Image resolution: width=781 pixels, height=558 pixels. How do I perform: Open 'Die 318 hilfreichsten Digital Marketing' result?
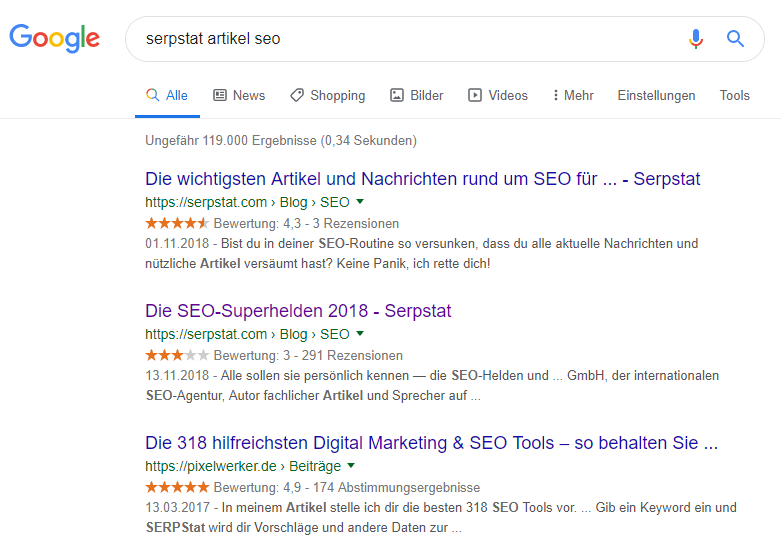click(x=431, y=442)
